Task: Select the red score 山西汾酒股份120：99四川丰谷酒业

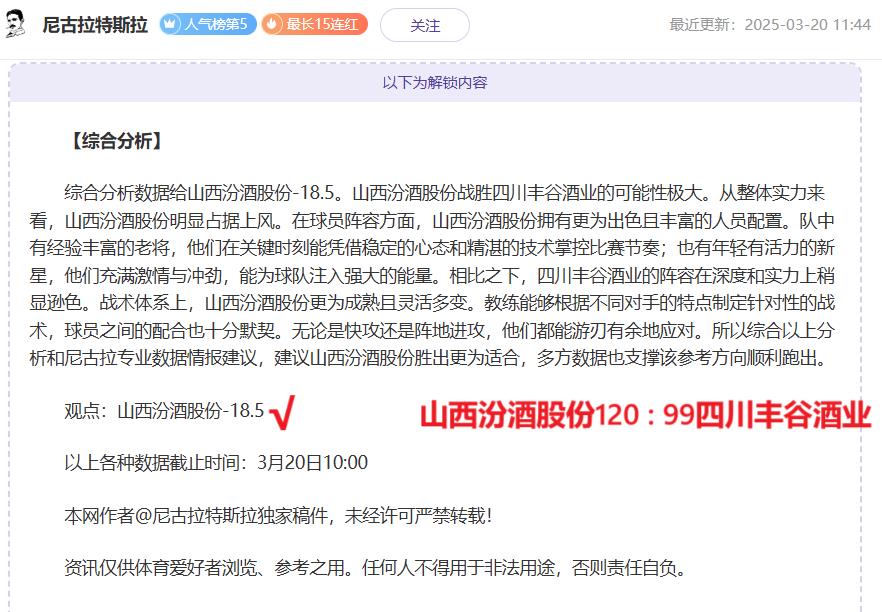Action: tap(646, 415)
